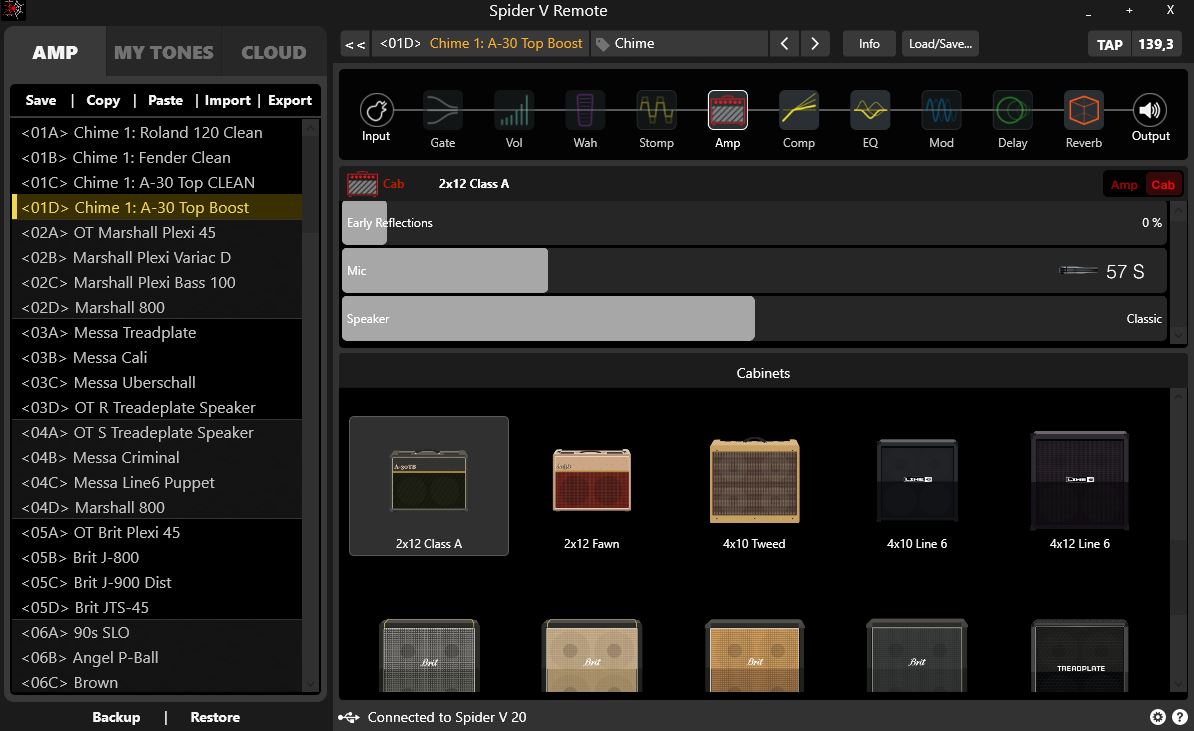The width and height of the screenshot is (1194, 731).
Task: Open the preset name Chime 1: A-30 Top Boost field
Action: click(x=481, y=43)
